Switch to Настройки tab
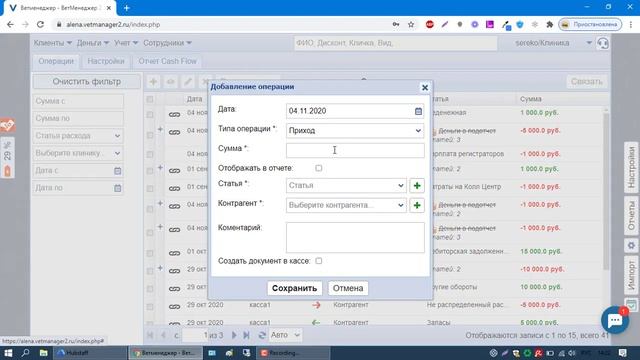Viewport: 640px width, 360px height. click(106, 61)
